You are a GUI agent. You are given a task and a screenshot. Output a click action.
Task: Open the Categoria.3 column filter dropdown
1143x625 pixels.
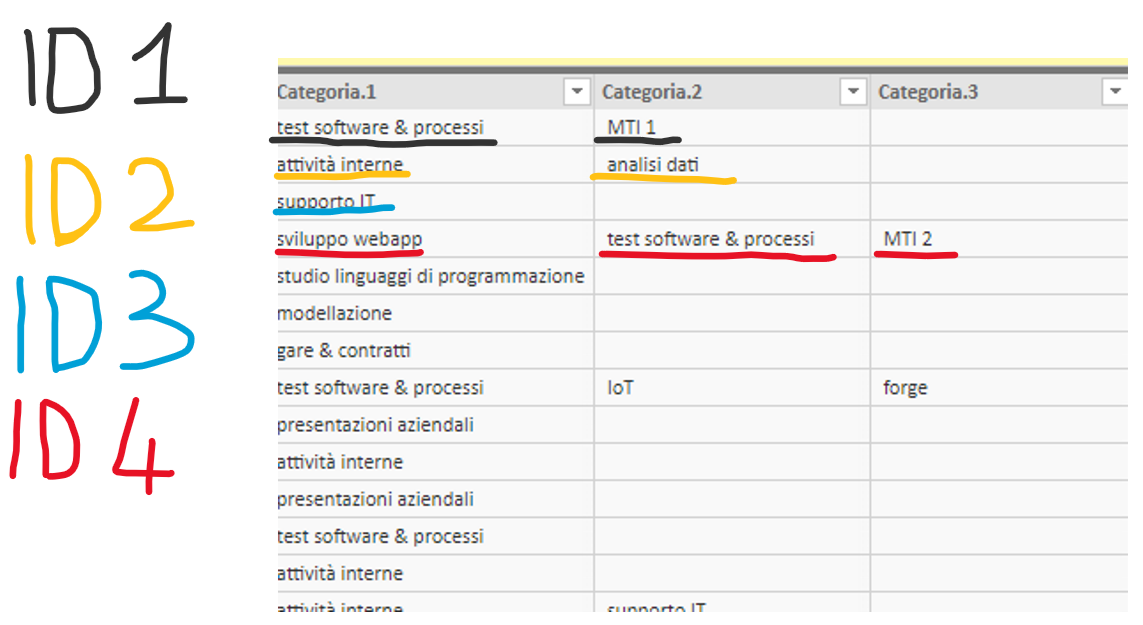pyautogui.click(x=1115, y=92)
